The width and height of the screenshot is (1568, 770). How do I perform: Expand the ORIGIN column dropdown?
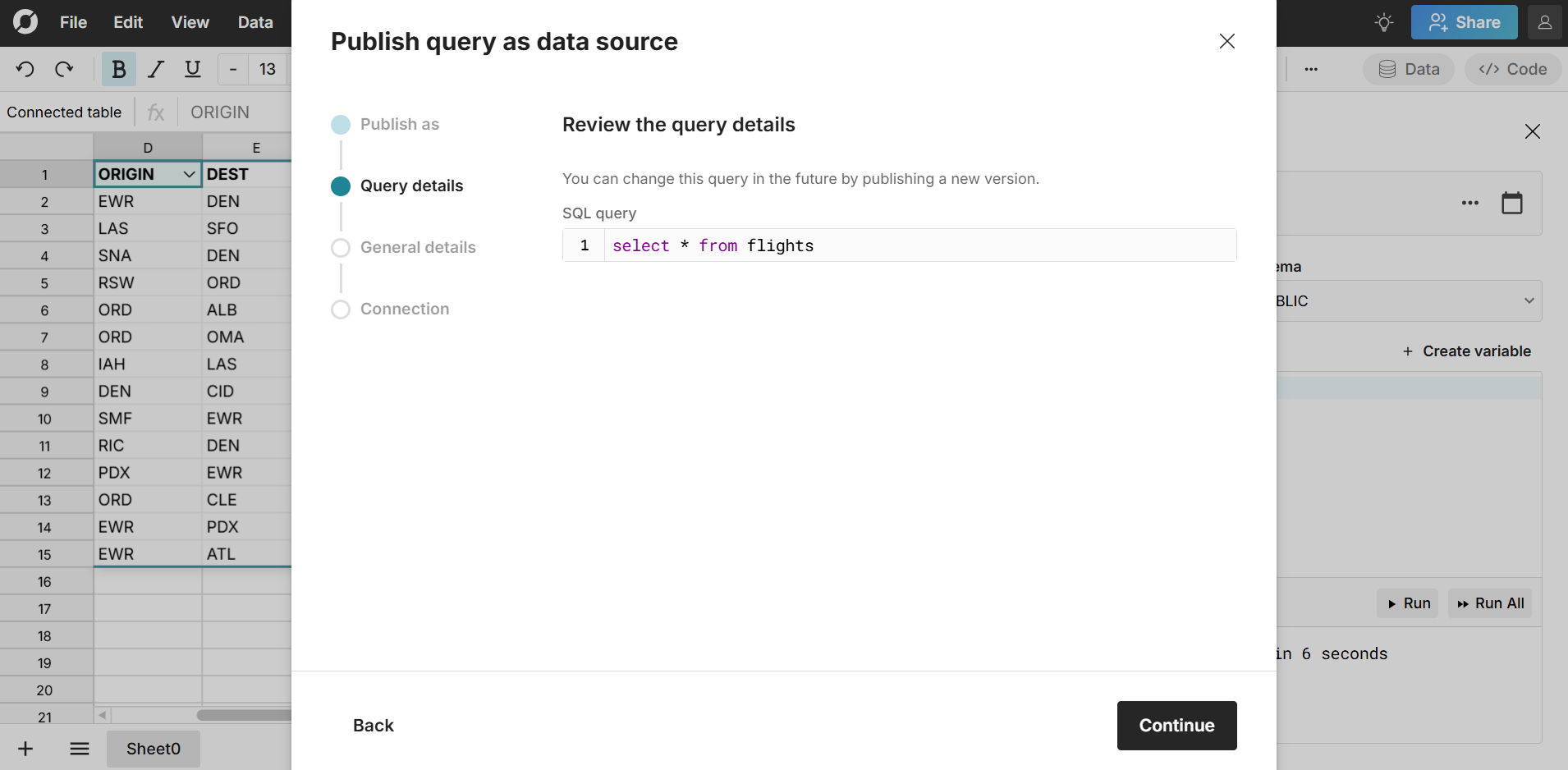tap(189, 174)
